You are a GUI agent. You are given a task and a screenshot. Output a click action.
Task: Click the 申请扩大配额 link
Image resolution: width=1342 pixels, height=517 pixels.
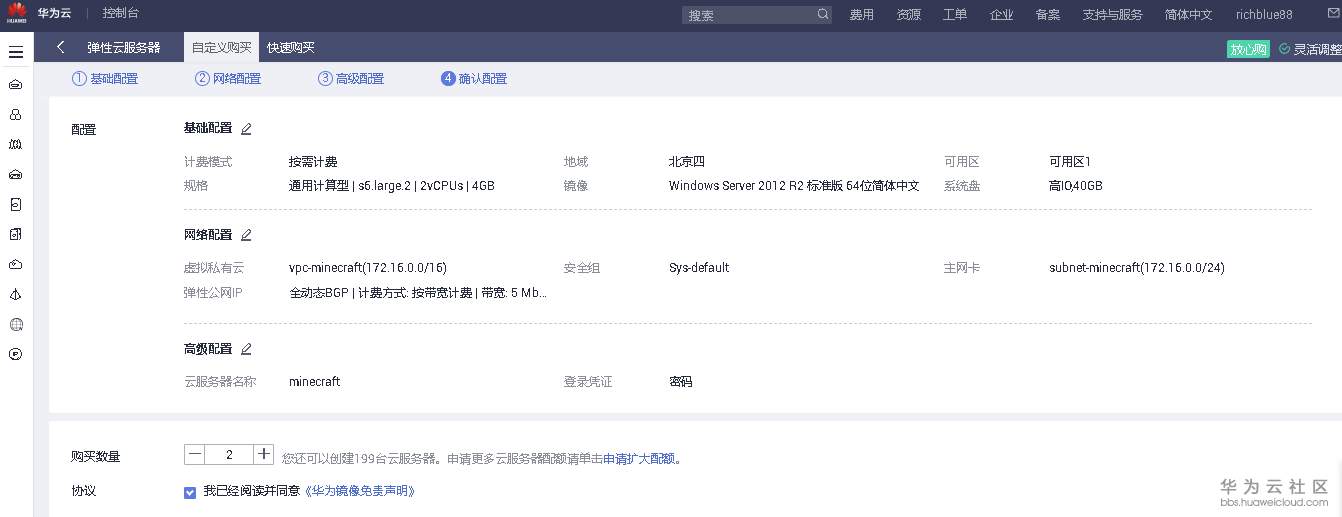click(x=640, y=459)
